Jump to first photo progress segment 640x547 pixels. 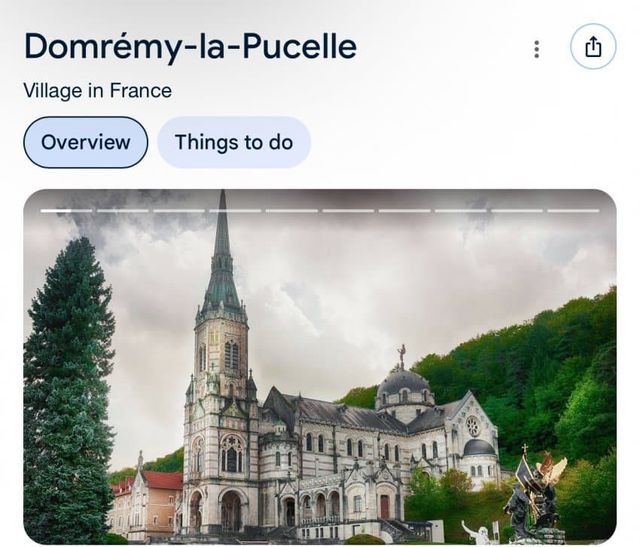point(66,211)
